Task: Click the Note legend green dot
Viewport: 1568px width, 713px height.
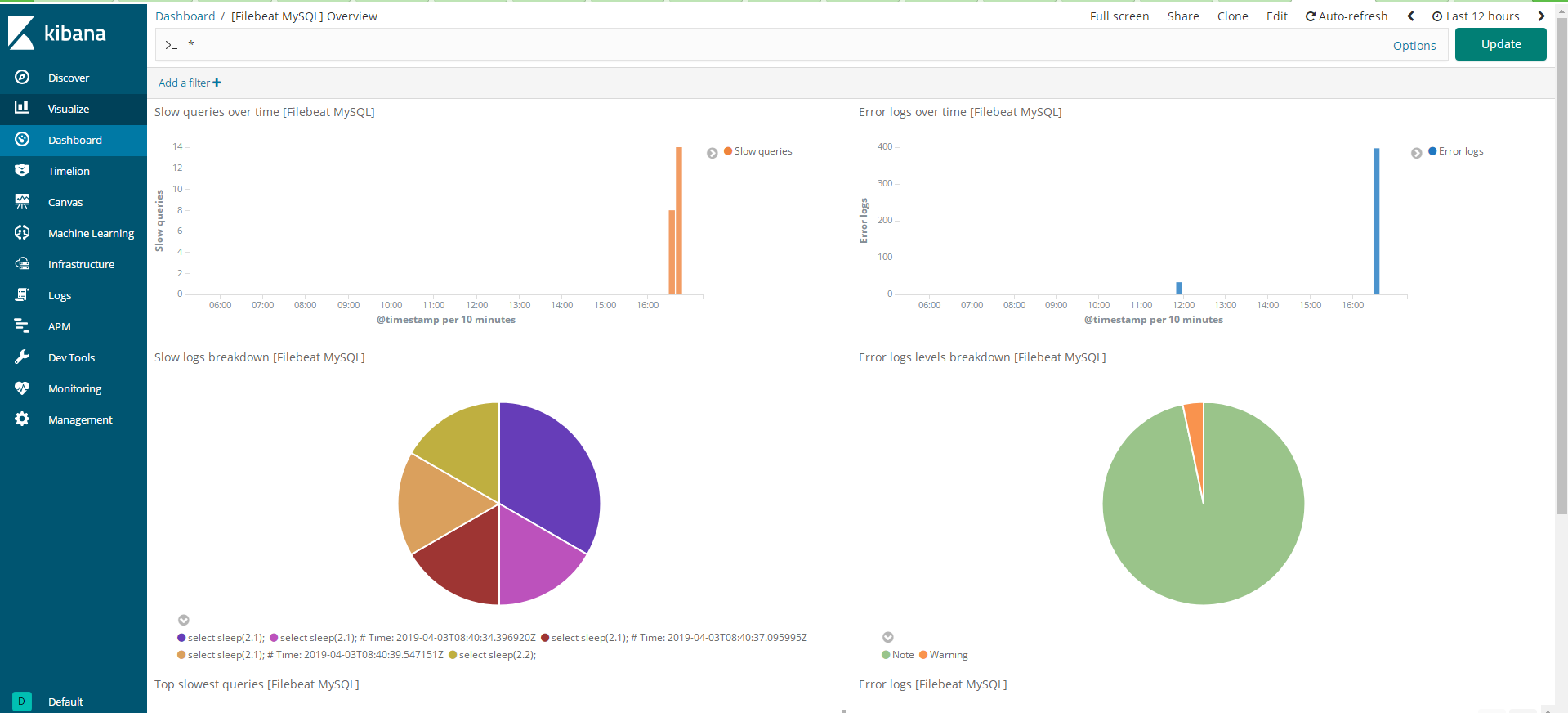Action: tap(886, 655)
